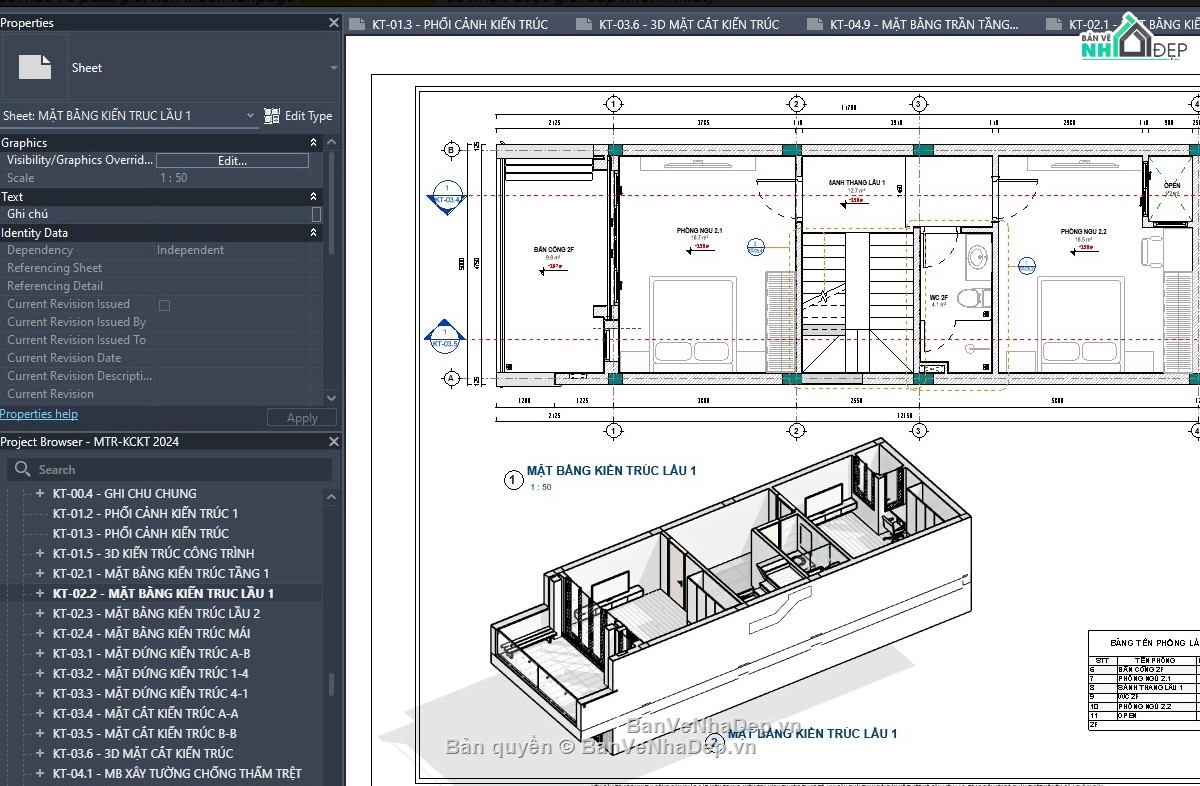Collapse the Graphics properties section
Image resolution: width=1200 pixels, height=786 pixels.
[x=313, y=143]
